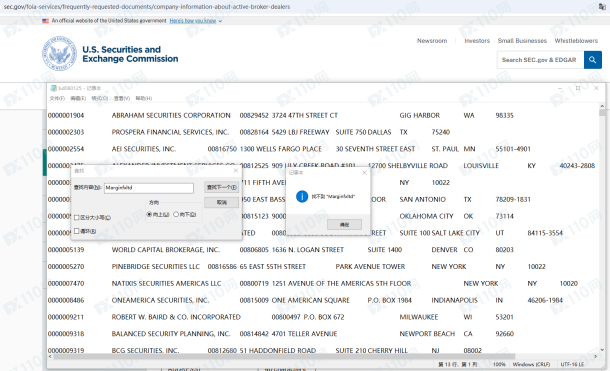
Task: Select the search up (向上) radio button
Action: pyautogui.click(x=149, y=214)
